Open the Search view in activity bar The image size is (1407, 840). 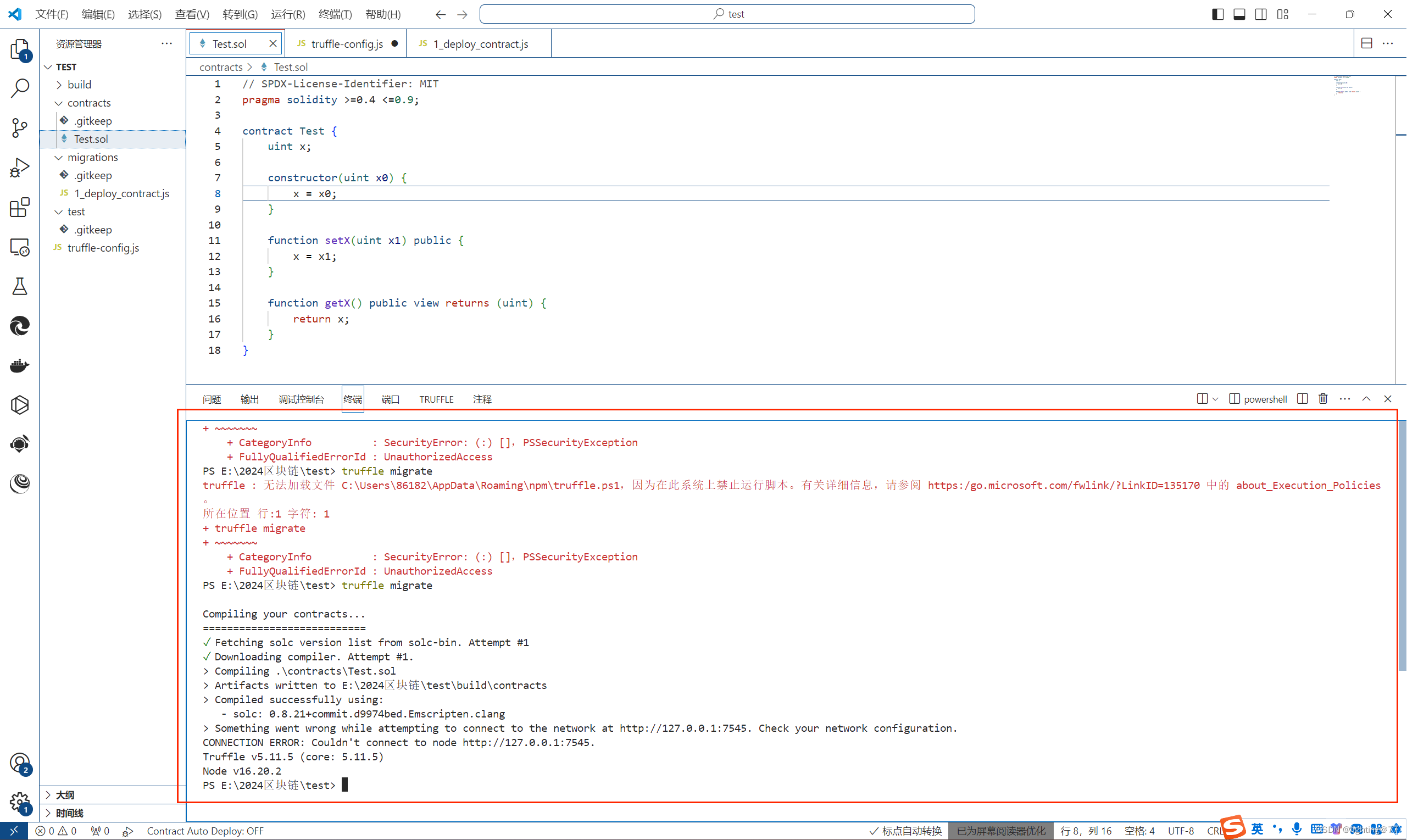[x=20, y=88]
